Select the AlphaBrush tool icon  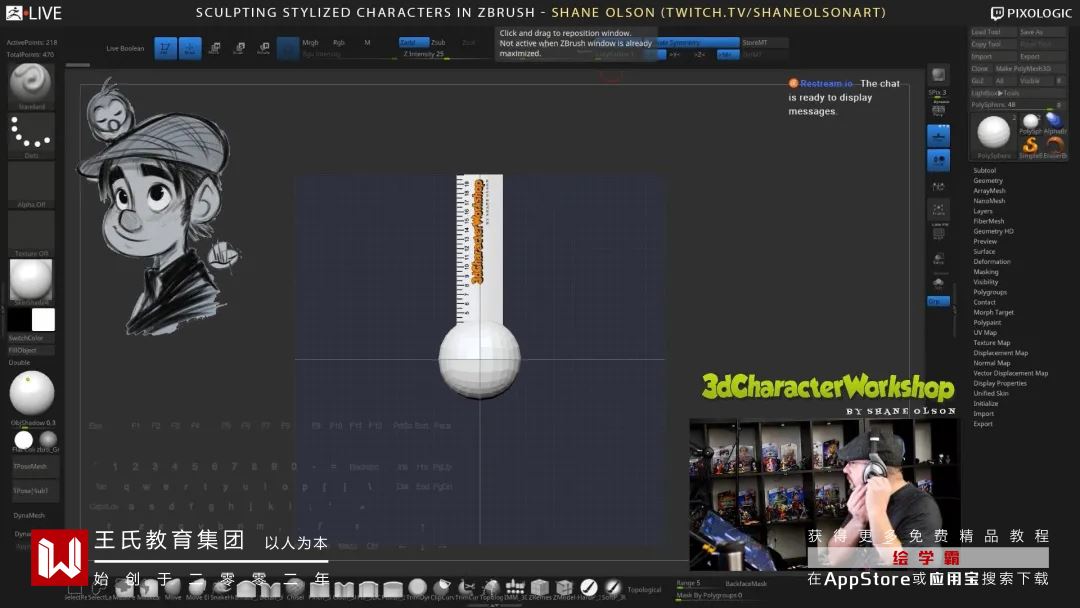(1054, 123)
